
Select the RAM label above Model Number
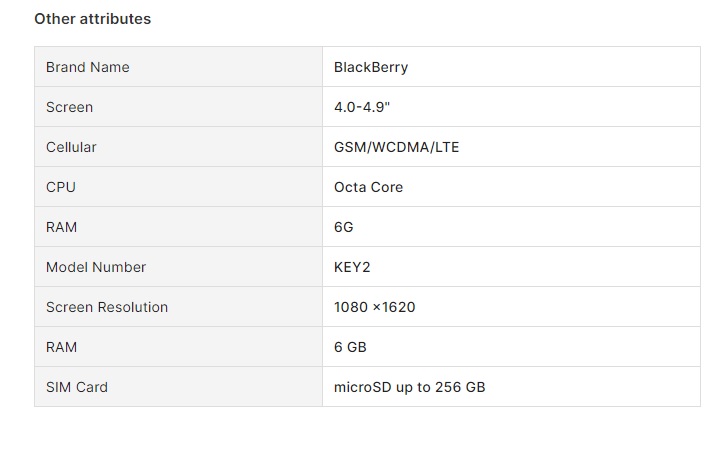pyautogui.click(x=61, y=227)
